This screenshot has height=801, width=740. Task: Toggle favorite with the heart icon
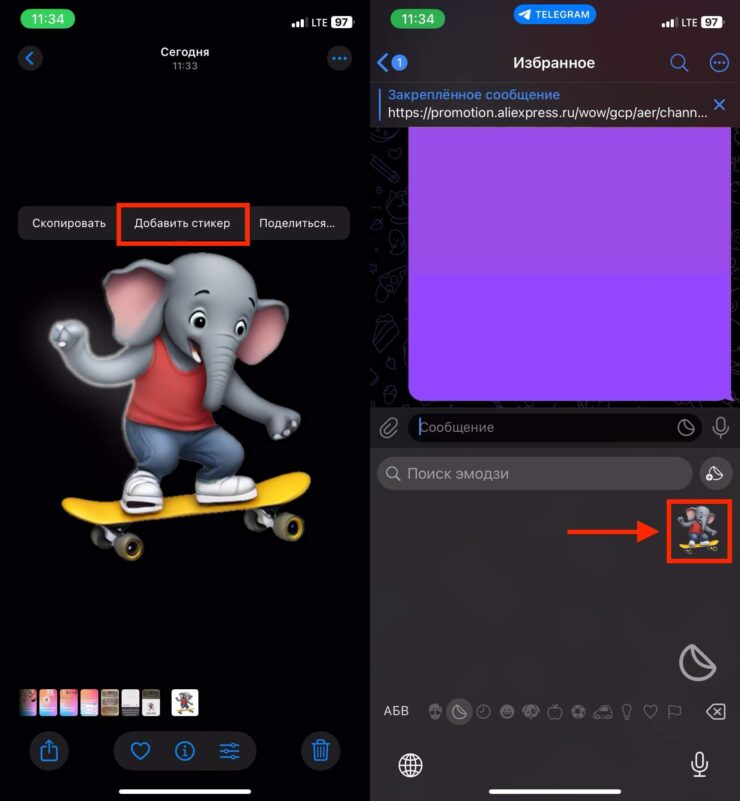[140, 750]
